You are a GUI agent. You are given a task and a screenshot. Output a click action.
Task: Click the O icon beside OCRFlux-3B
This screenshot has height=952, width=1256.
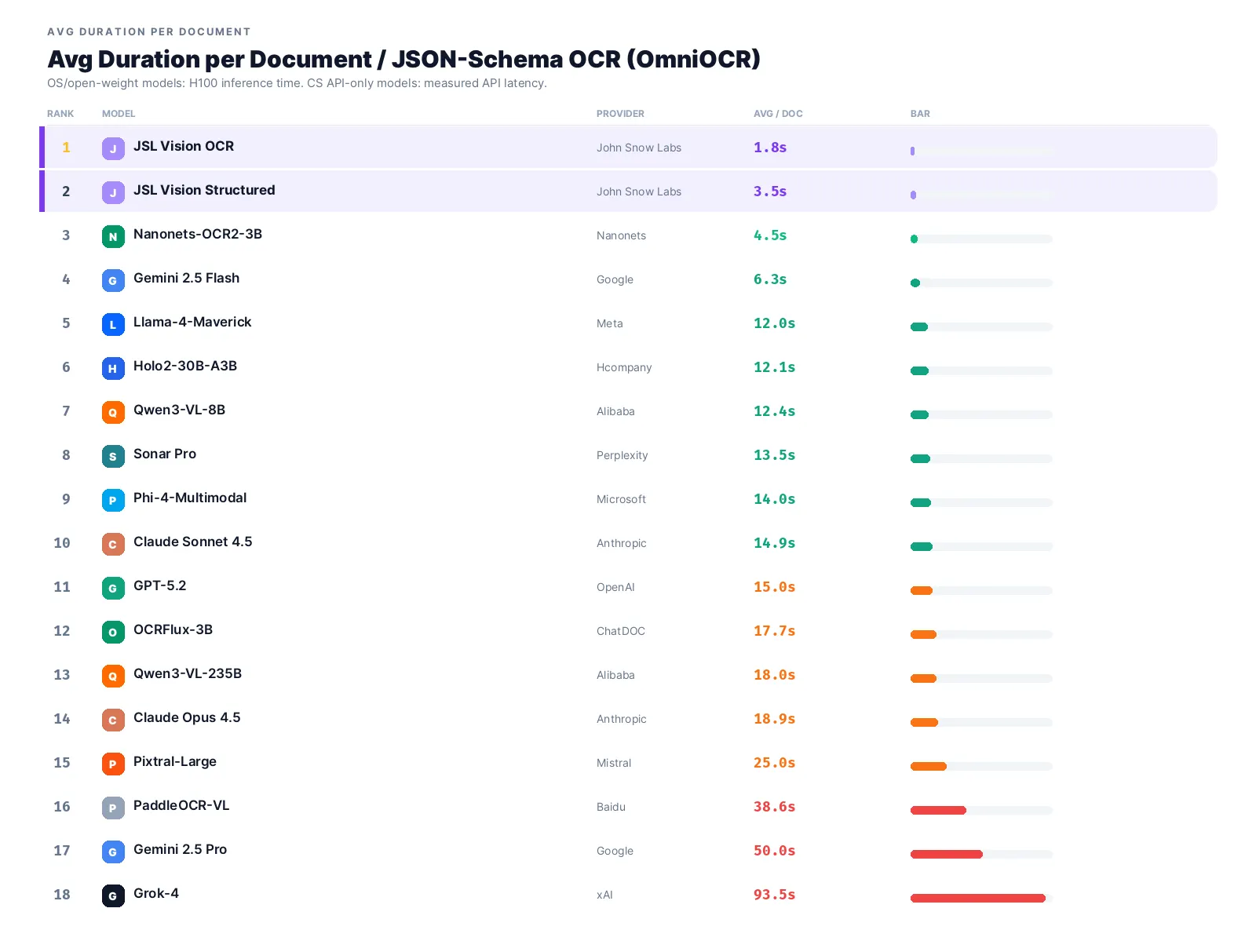pos(113,632)
